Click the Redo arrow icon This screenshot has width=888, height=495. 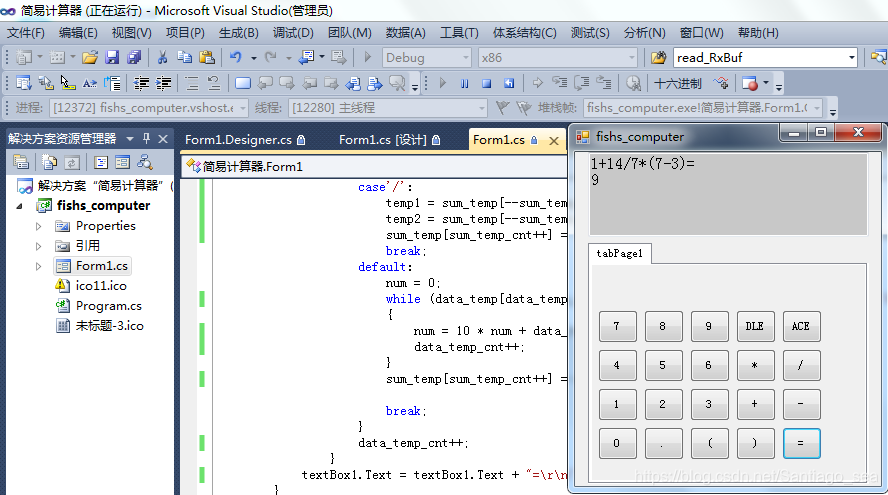271,57
